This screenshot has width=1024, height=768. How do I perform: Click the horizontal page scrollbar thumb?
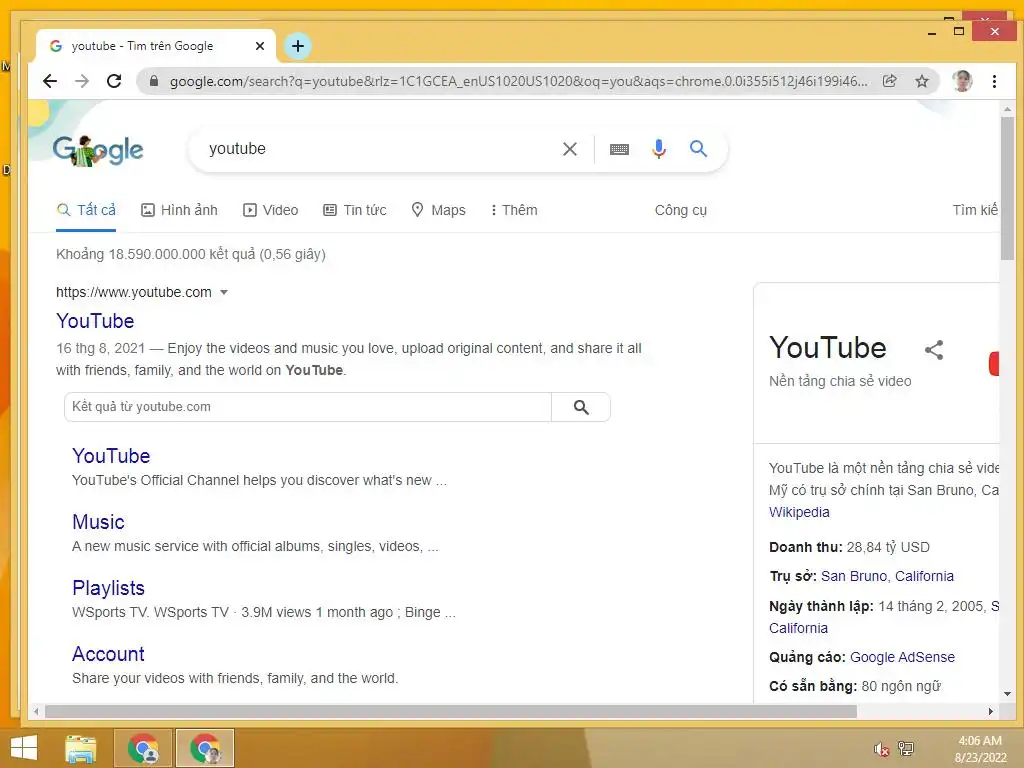click(451, 711)
